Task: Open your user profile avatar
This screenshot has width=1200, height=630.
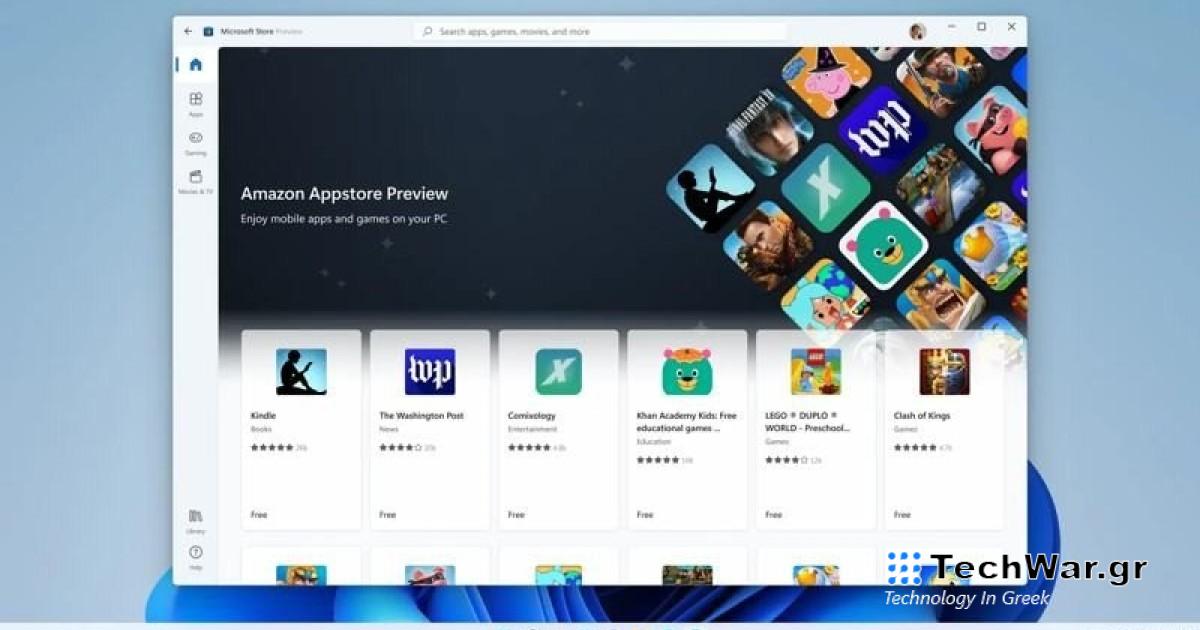Action: pos(918,29)
